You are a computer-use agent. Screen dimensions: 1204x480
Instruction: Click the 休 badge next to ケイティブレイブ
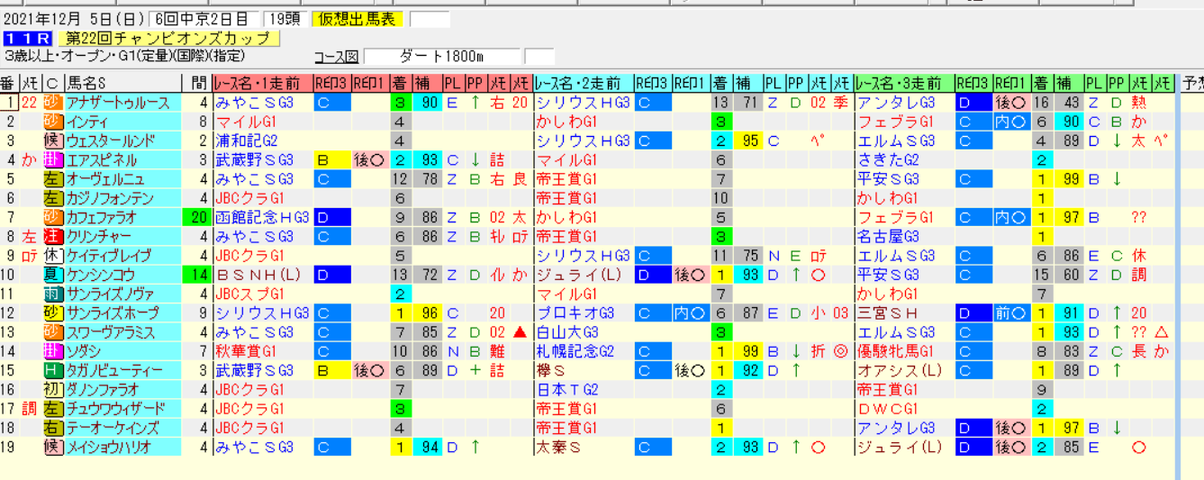tap(53, 254)
